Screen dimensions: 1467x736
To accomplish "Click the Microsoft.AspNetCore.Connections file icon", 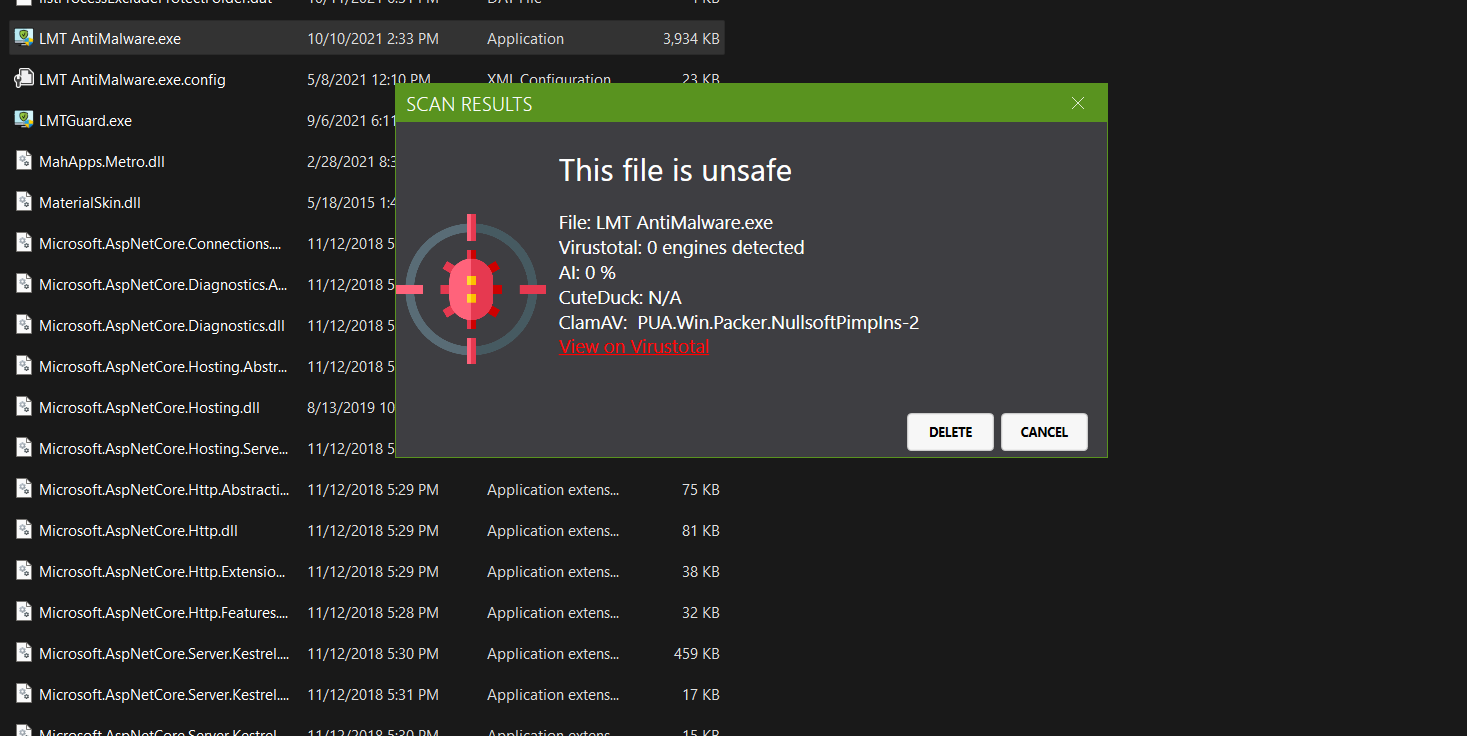I will (x=24, y=243).
